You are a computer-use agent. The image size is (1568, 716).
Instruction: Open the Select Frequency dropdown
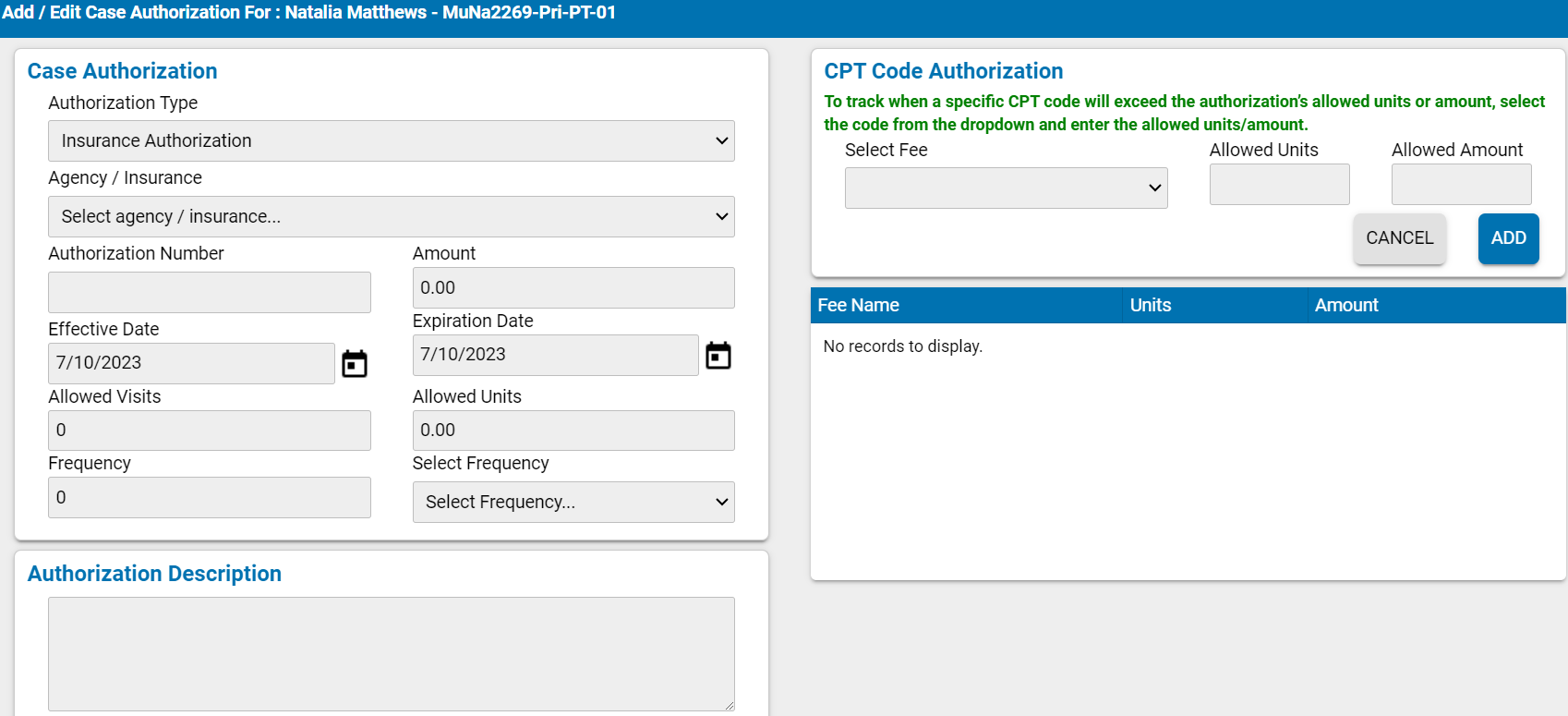pos(573,502)
